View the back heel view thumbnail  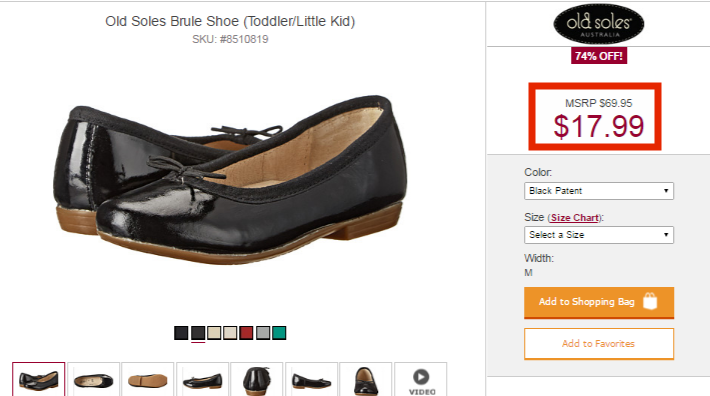257,380
